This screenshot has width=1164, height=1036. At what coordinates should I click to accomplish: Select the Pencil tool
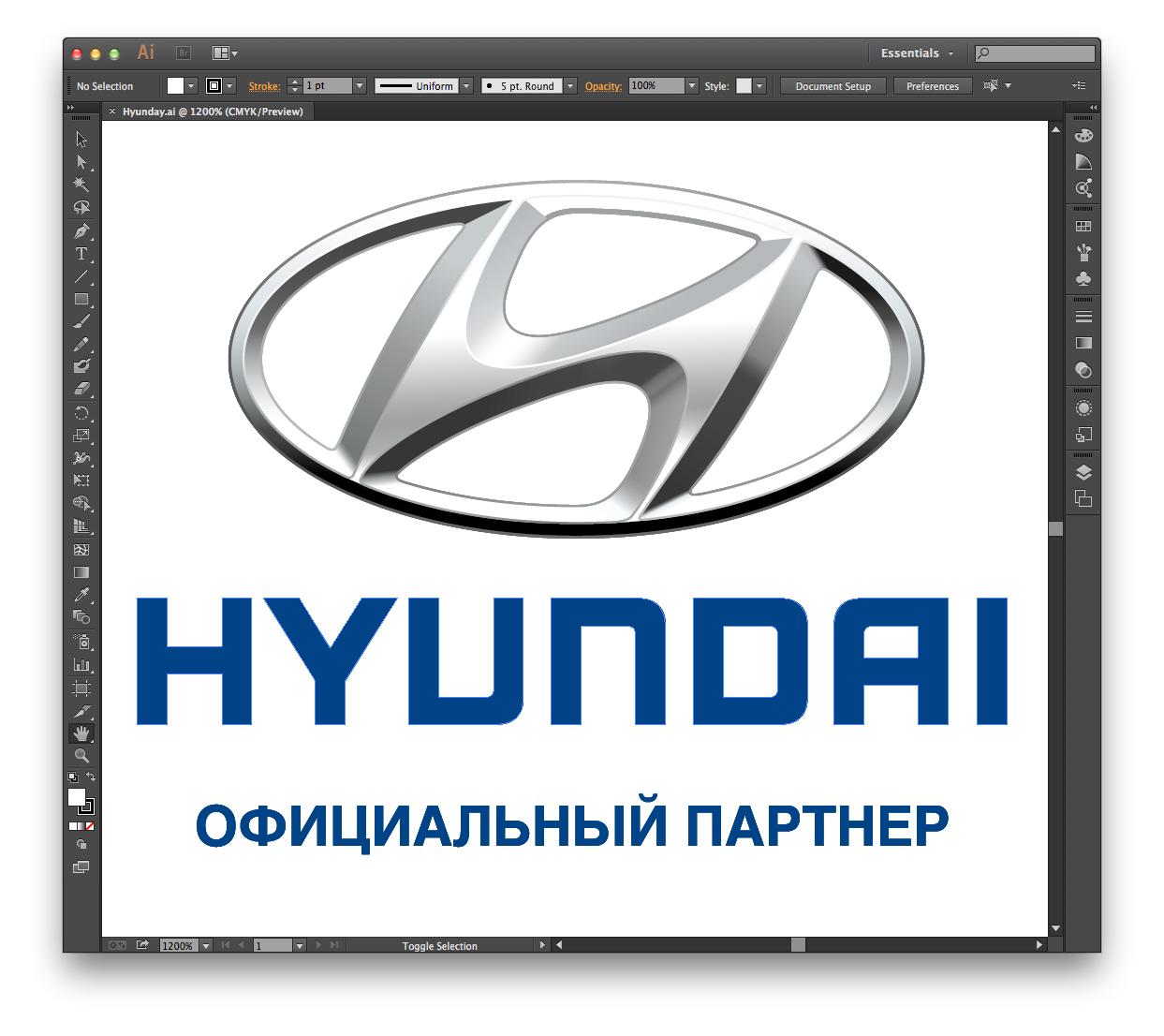tap(81, 345)
